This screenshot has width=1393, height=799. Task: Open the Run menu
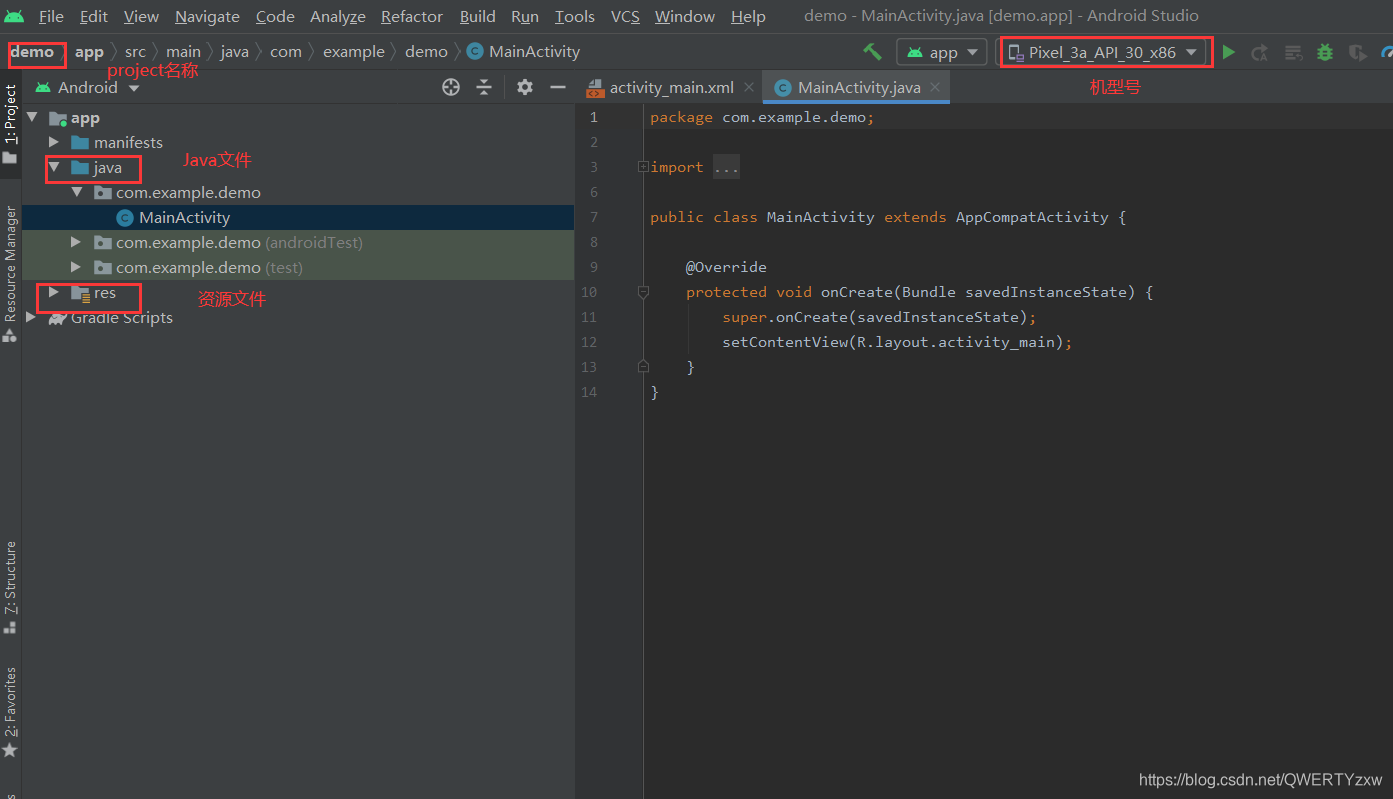525,16
